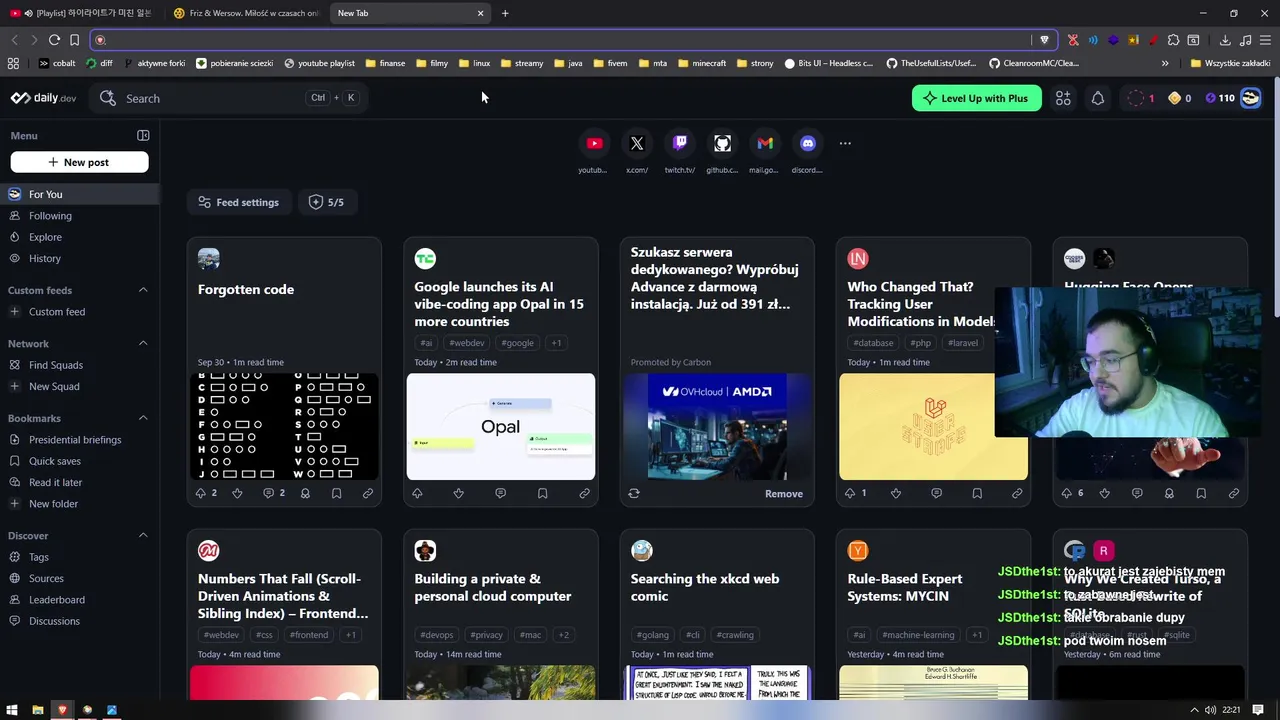Refresh the OVHcloud promoted ad

pos(634,493)
